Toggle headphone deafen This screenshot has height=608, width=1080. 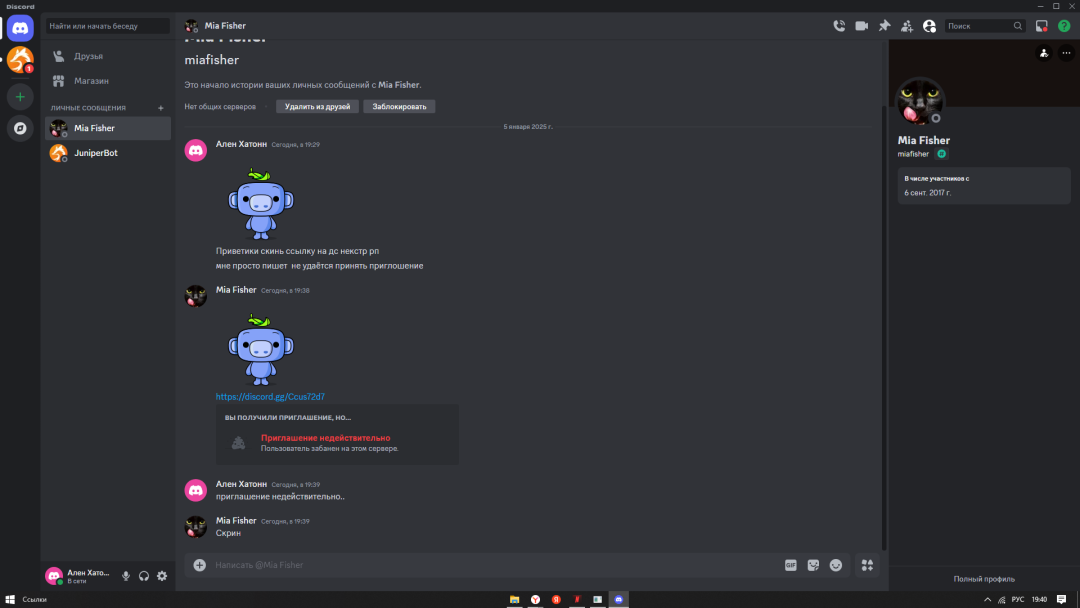(x=144, y=576)
